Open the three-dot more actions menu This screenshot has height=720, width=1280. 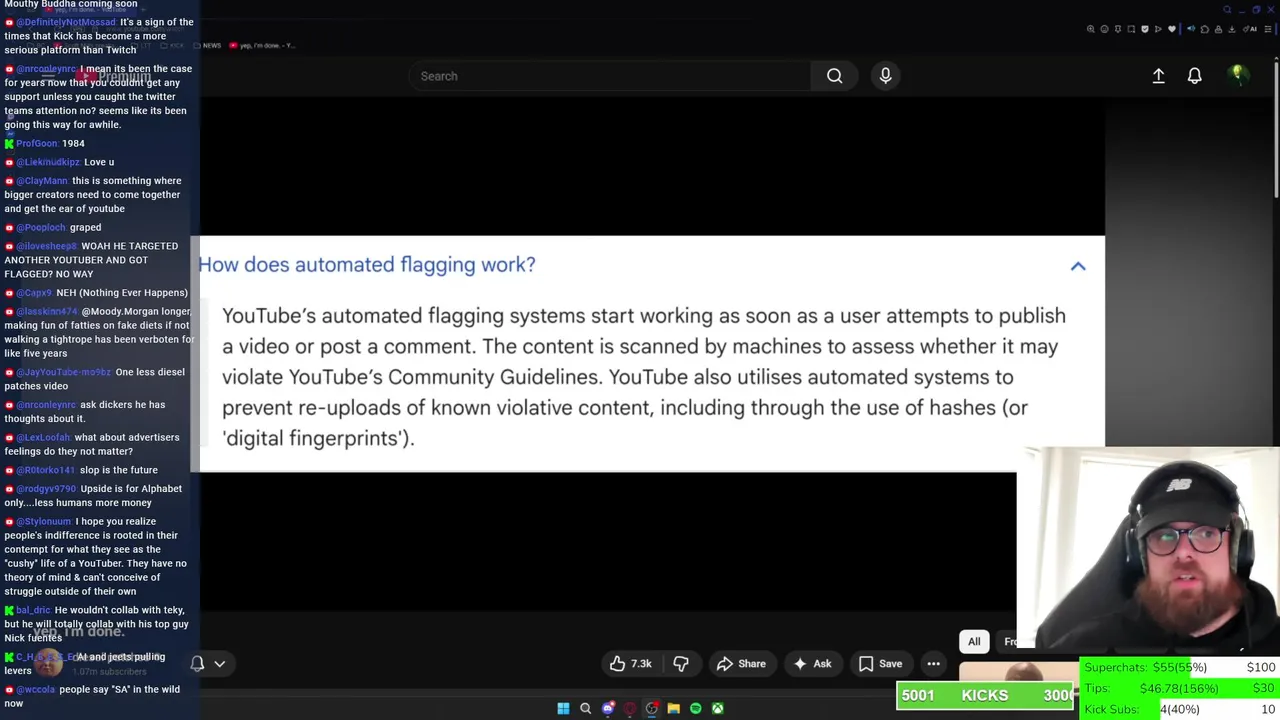coord(933,664)
